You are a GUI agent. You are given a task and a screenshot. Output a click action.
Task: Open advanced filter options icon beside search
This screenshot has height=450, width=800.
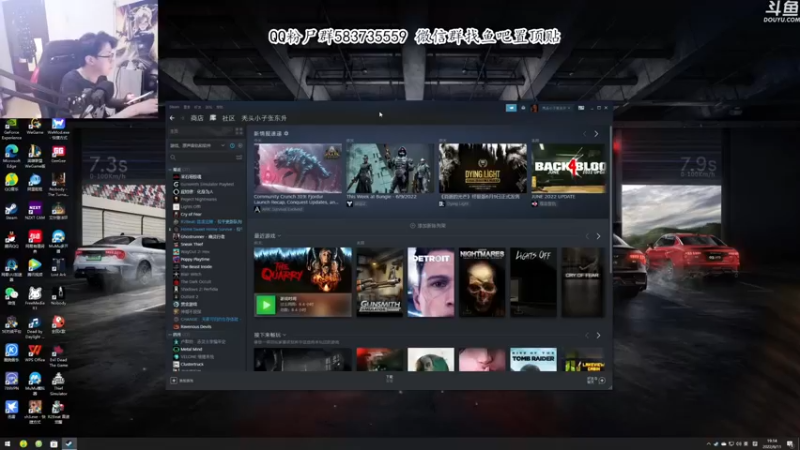tap(239, 158)
